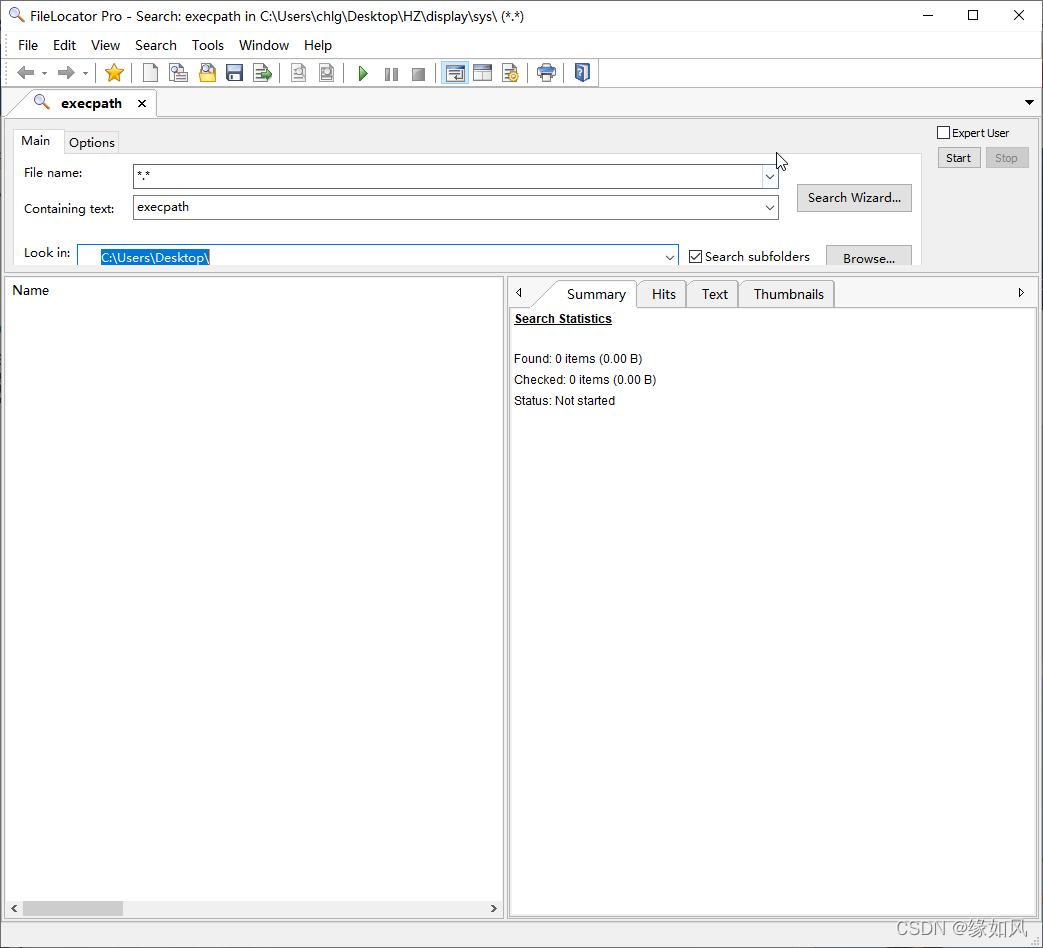Click the results scrollbar left arrow

pos(14,908)
